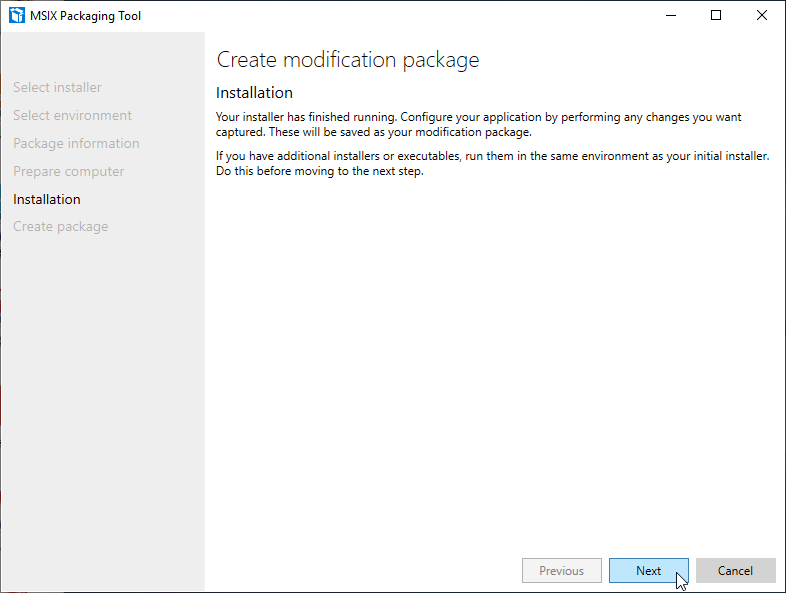786x593 pixels.
Task: Click the 'Your installer has finished running' paragraph
Action: [x=479, y=124]
